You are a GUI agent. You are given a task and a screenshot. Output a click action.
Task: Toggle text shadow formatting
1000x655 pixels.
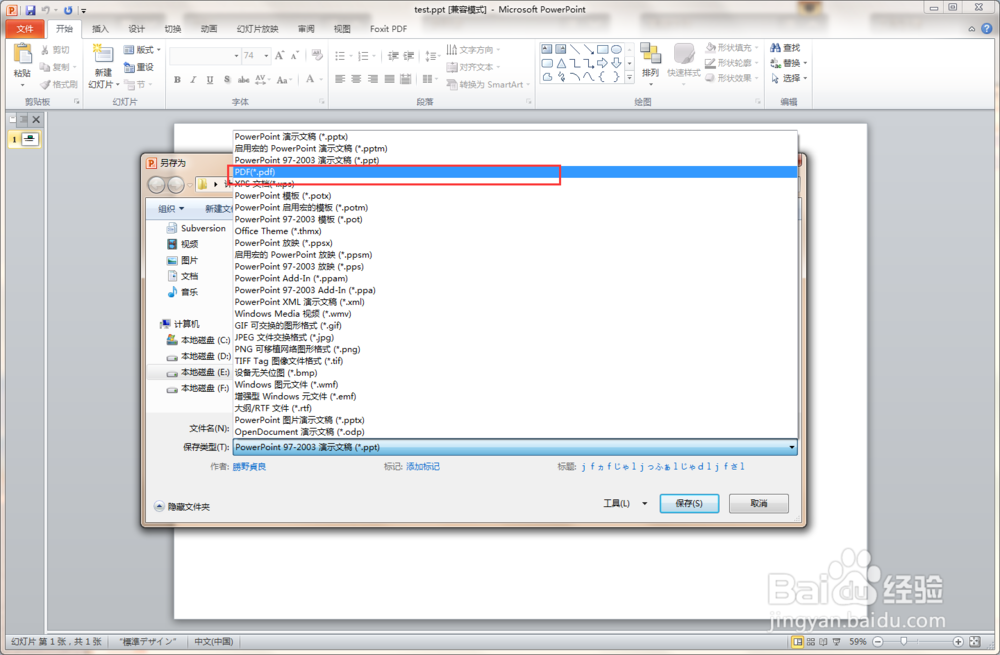click(227, 80)
